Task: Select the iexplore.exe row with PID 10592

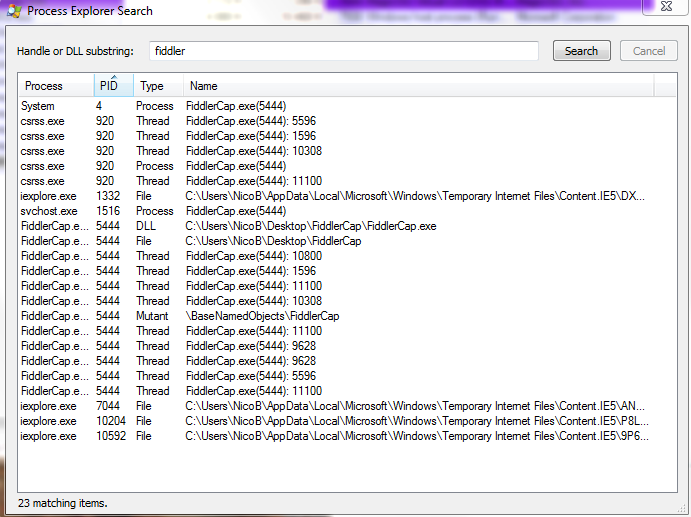Action: click(347, 436)
